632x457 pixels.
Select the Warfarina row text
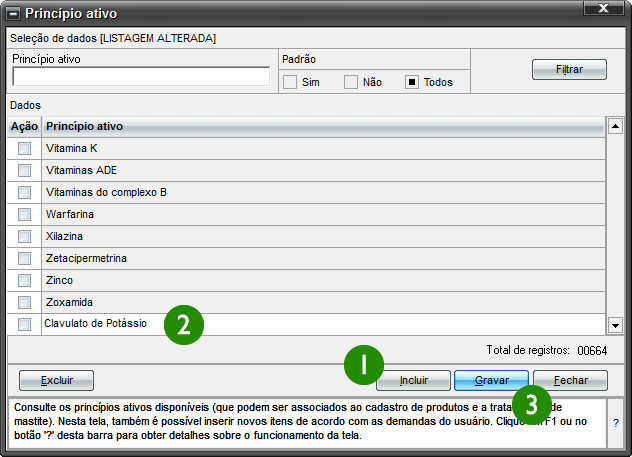(x=70, y=214)
